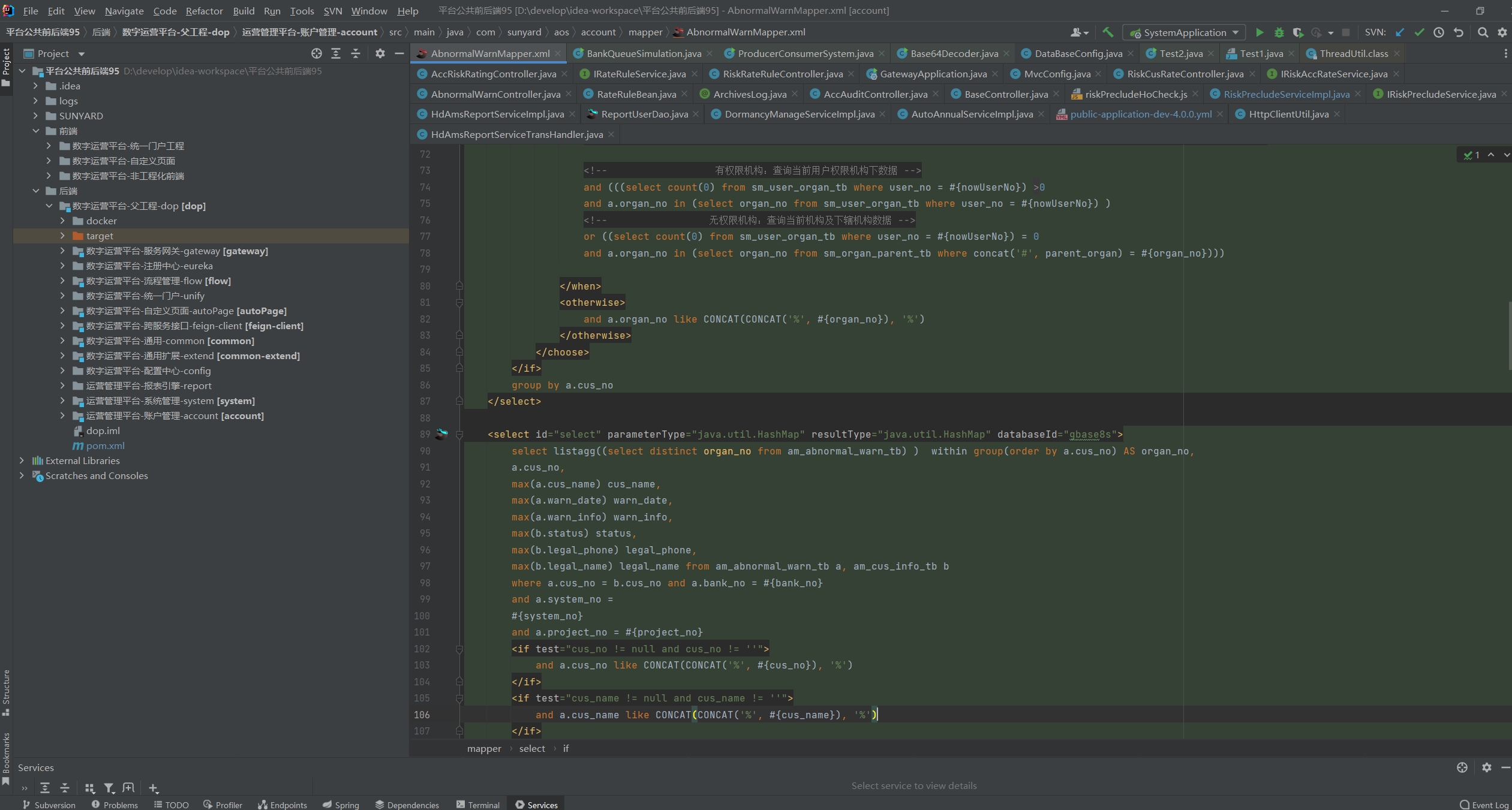
Task: Click Select Opened File target icon in Project panel
Action: tap(317, 53)
